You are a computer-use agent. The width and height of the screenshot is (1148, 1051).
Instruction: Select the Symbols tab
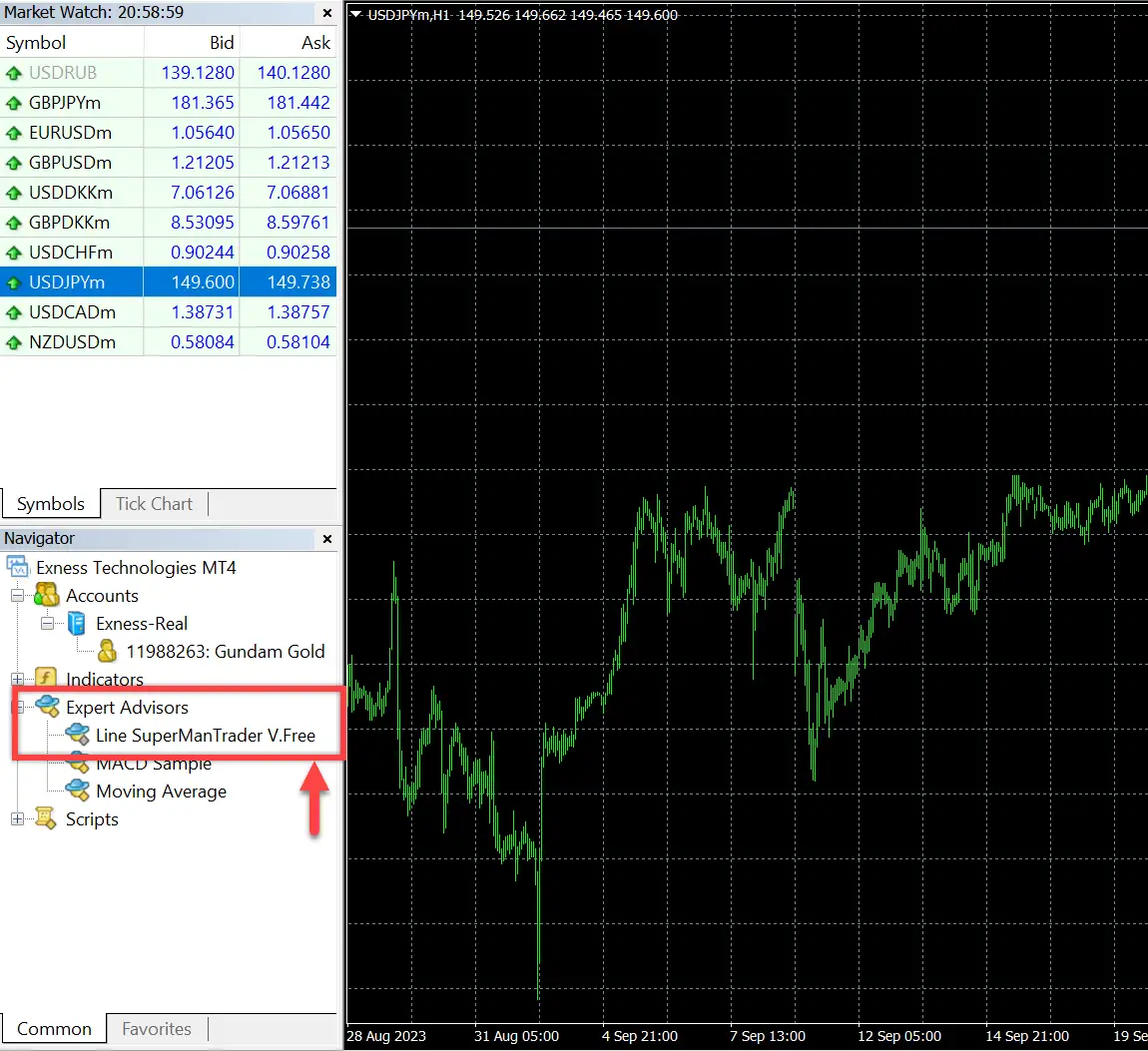tap(51, 504)
